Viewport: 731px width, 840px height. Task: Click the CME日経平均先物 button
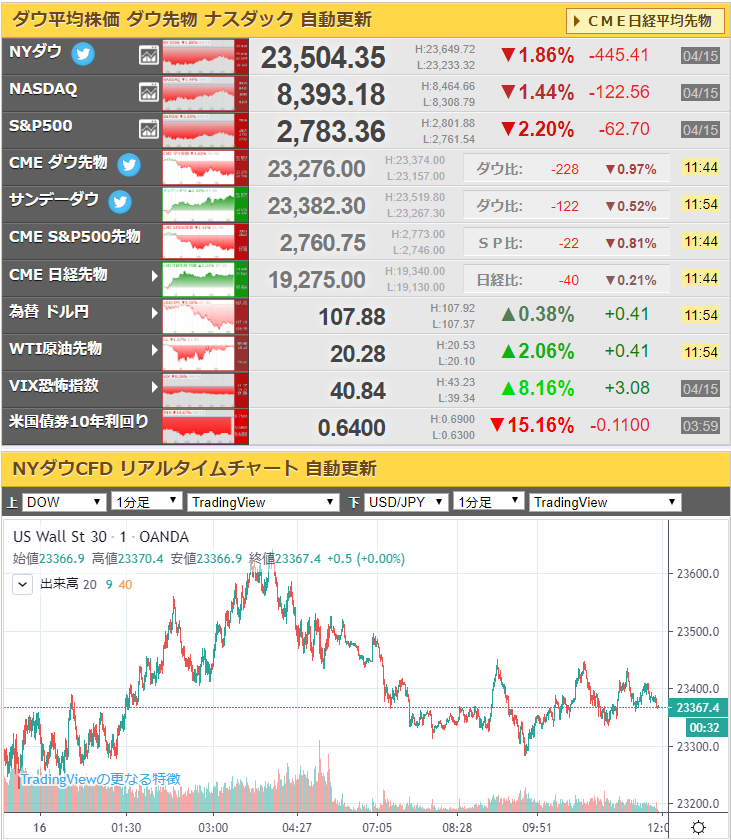(645, 21)
